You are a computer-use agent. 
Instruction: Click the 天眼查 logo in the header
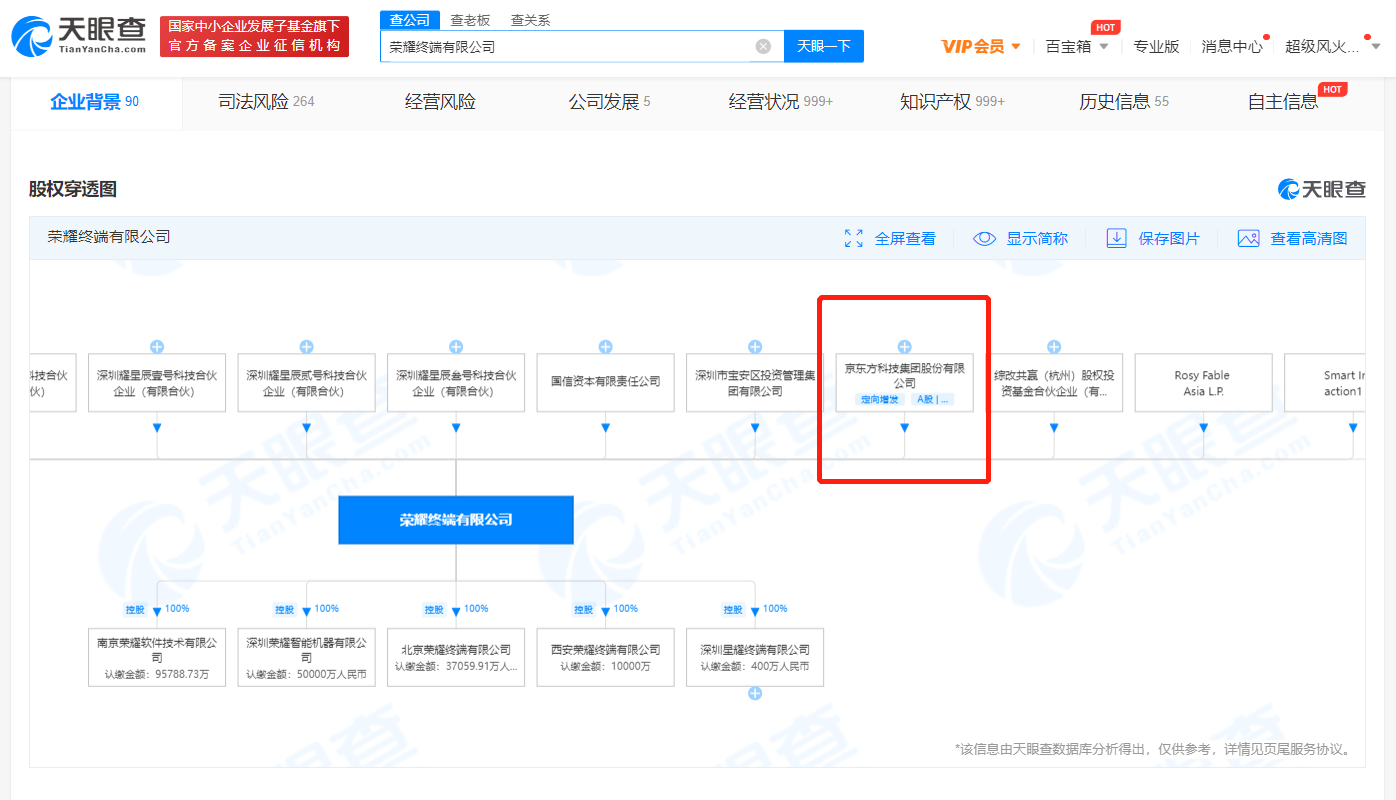click(x=78, y=36)
